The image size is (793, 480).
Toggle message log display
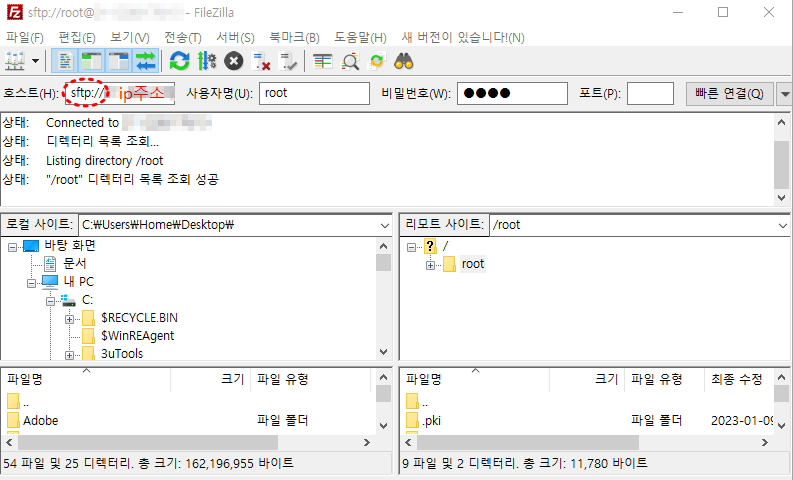(x=65, y=62)
